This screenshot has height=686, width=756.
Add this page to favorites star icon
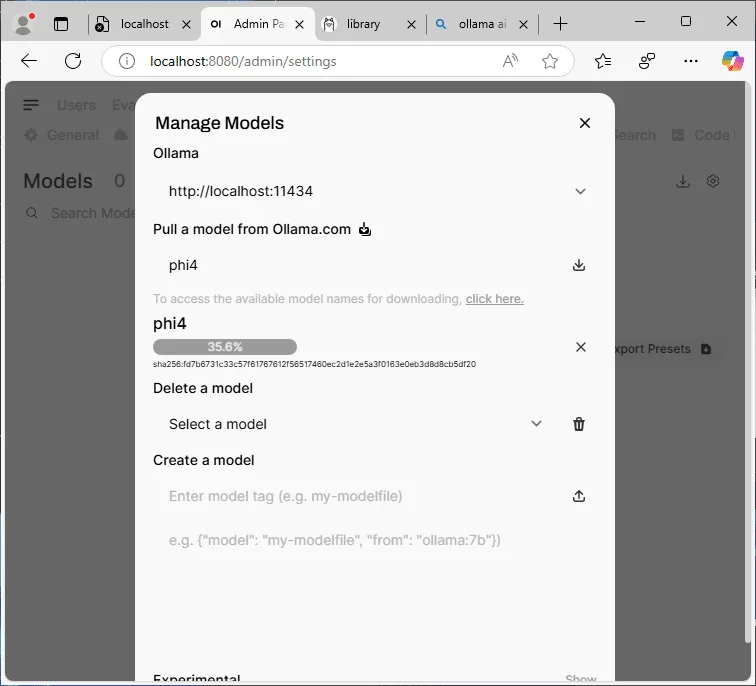coord(550,61)
